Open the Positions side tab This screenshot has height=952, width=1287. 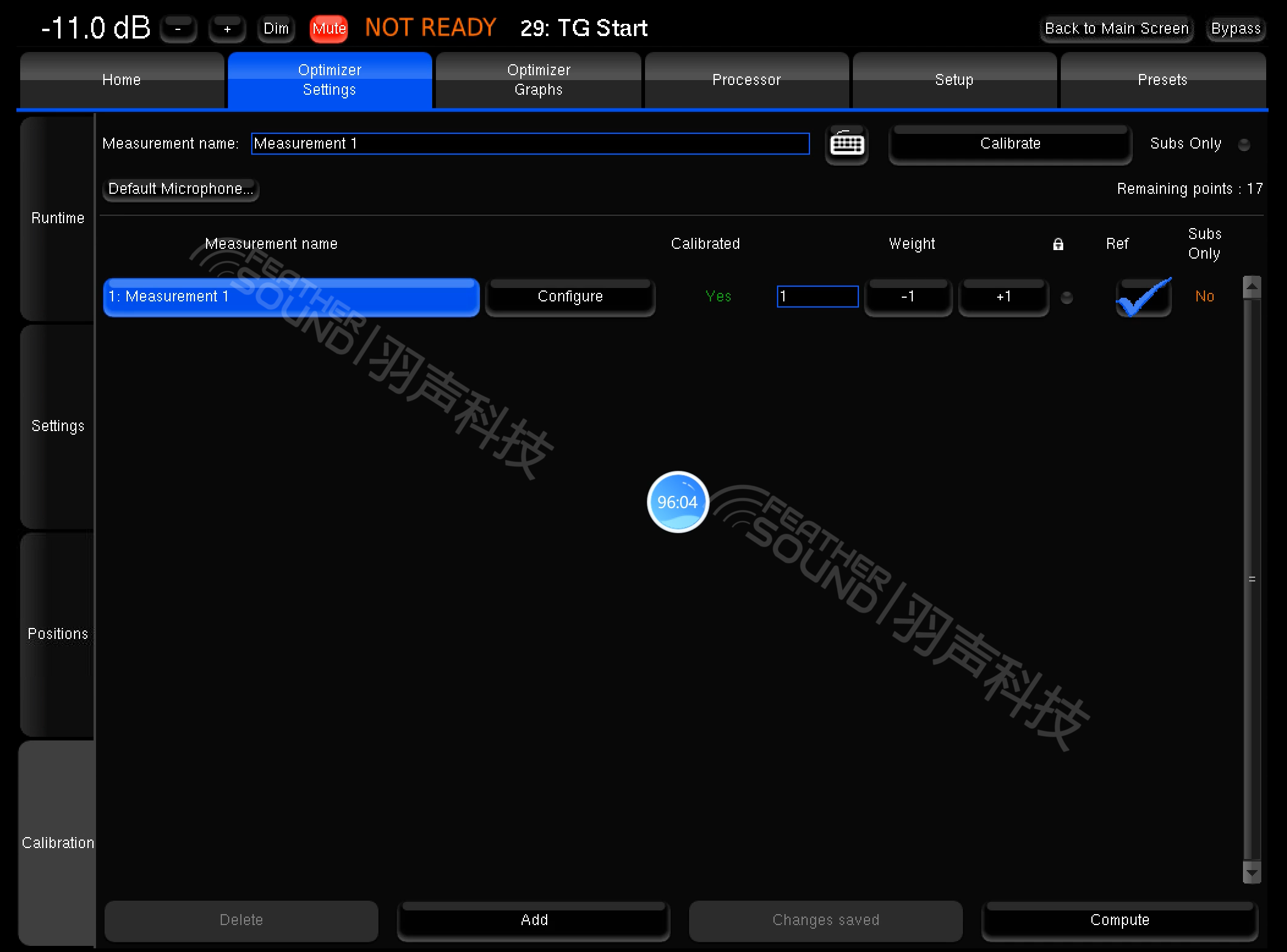(x=57, y=634)
